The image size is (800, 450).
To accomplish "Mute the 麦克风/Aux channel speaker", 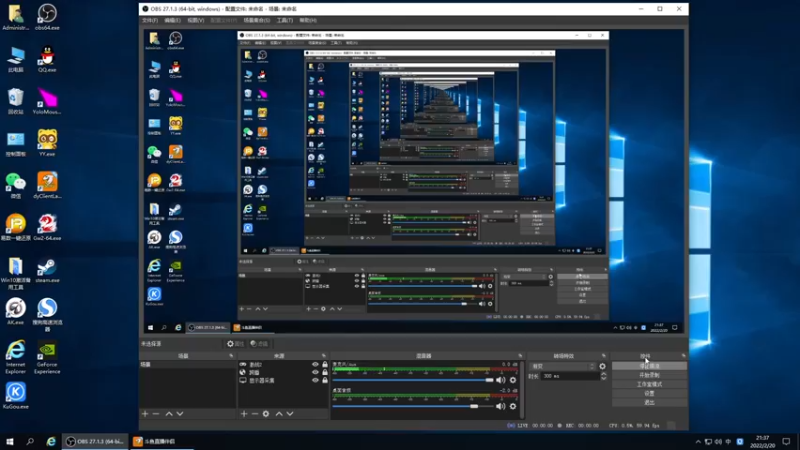I will coord(501,380).
